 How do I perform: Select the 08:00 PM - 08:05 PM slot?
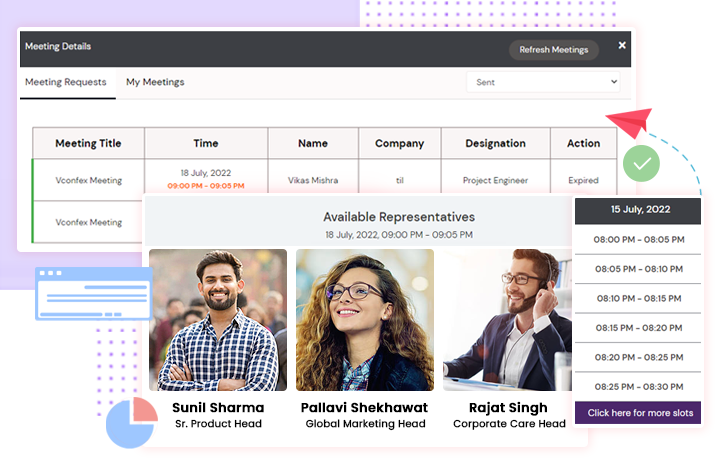pyautogui.click(x=638, y=239)
